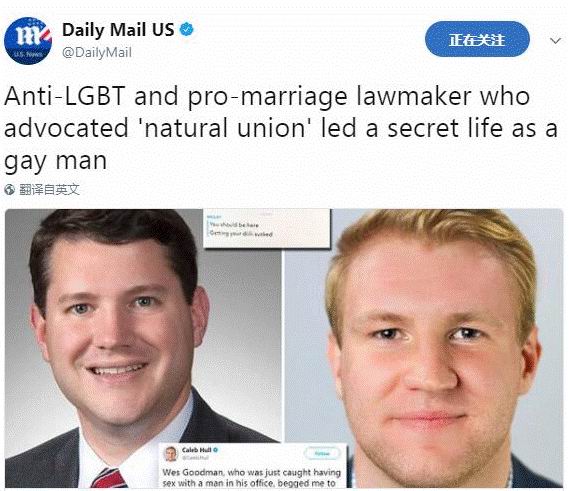
Task: Click Caleb Hull's small avatar in embedded tweet
Action: click(171, 454)
